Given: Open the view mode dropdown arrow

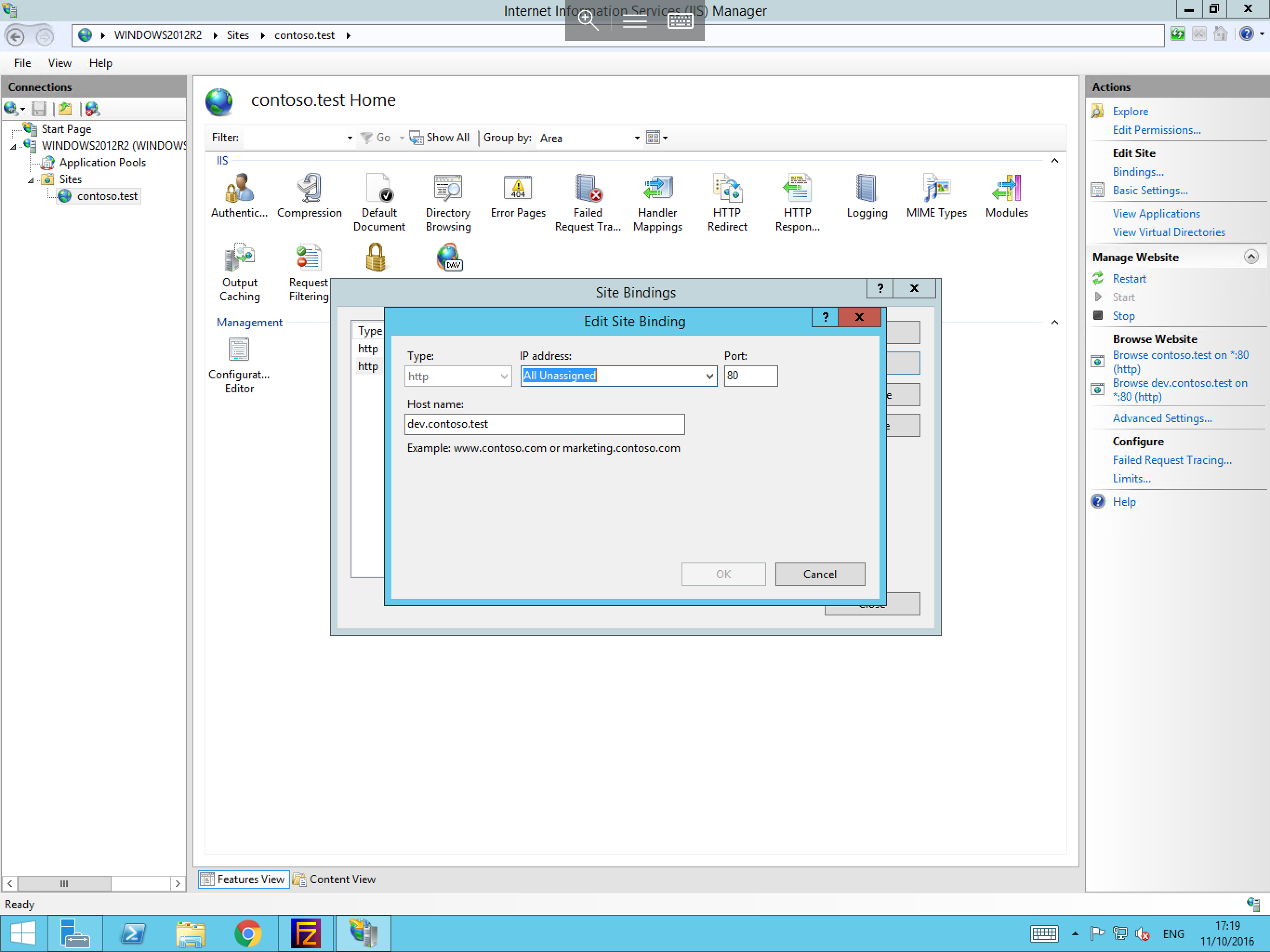Looking at the screenshot, I should click(665, 138).
